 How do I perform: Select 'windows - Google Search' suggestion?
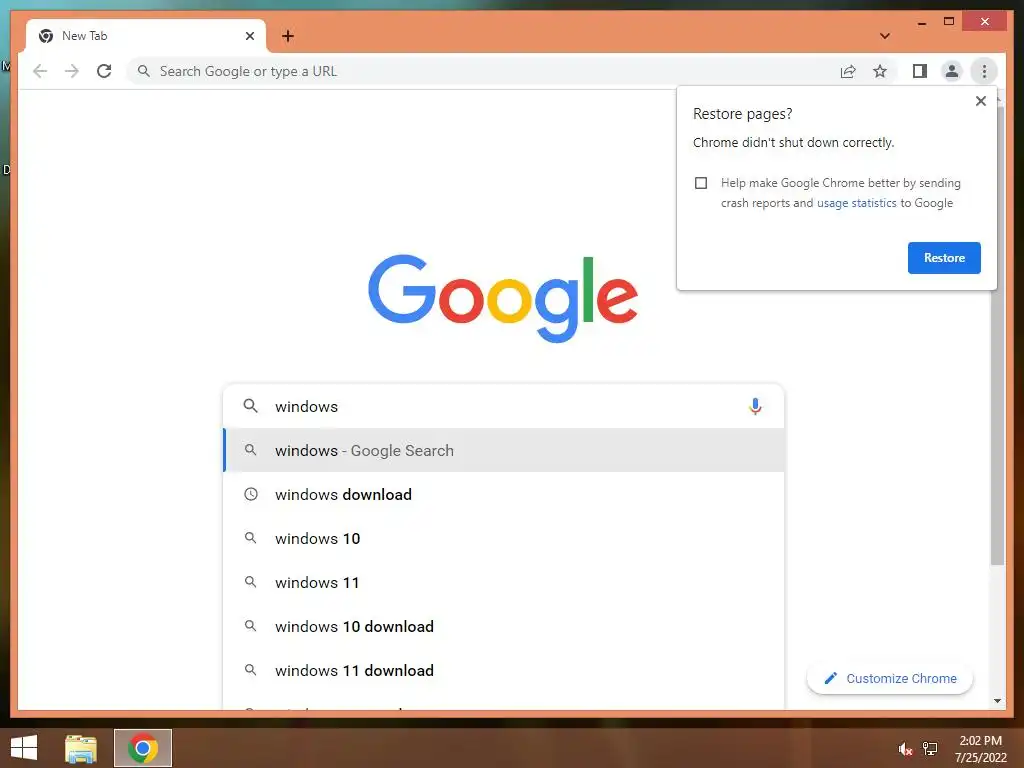504,451
